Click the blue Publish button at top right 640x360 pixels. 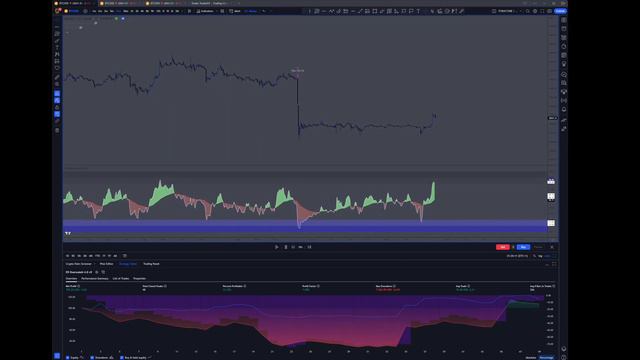point(560,11)
